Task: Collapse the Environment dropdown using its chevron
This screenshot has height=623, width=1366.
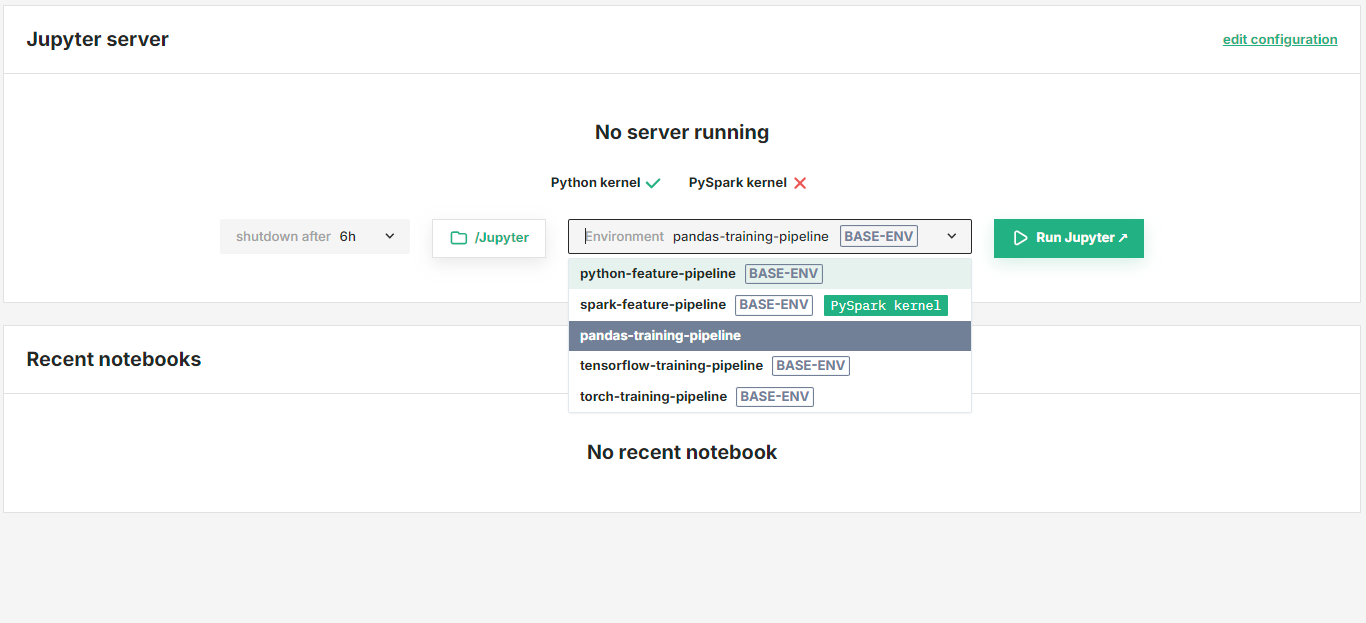Action: coord(951,236)
